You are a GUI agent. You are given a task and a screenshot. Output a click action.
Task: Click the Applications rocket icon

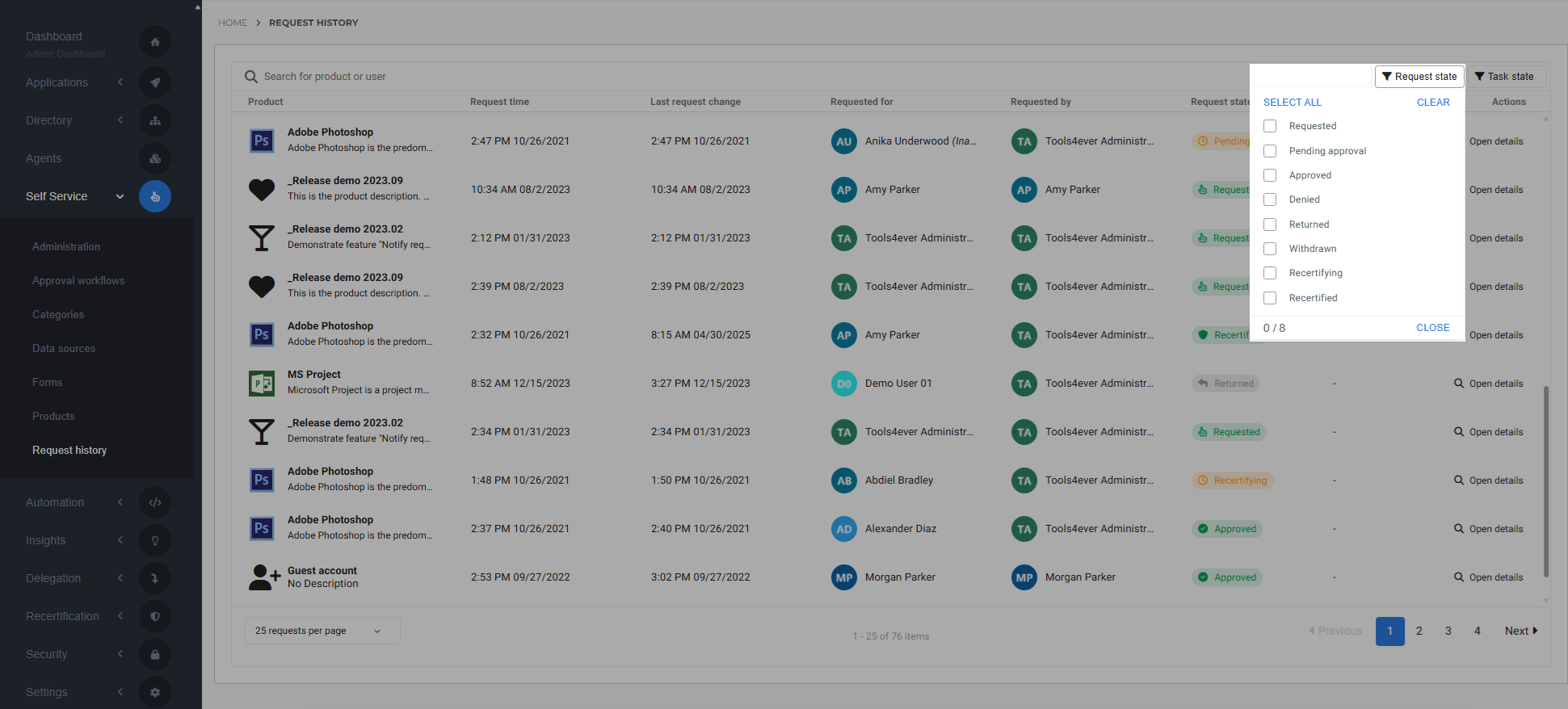point(155,82)
